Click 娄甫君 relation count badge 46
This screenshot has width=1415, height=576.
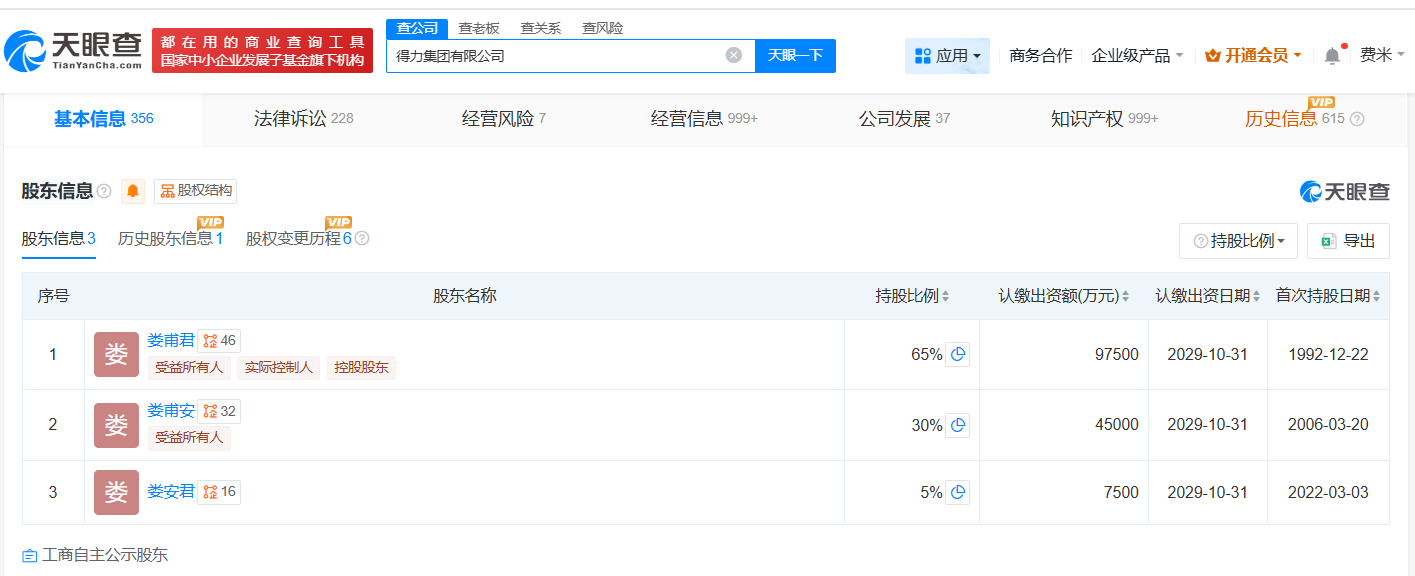pyautogui.click(x=219, y=341)
